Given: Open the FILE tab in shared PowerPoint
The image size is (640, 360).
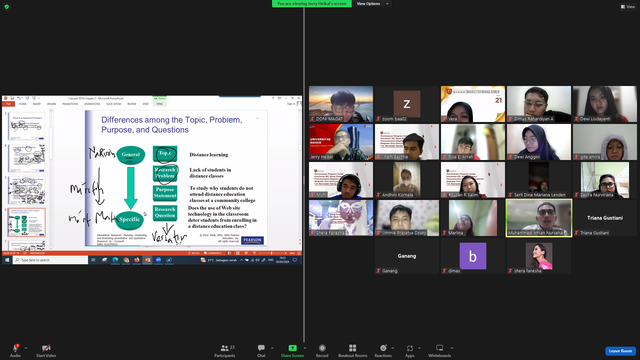Looking at the screenshot, I should (8, 104).
